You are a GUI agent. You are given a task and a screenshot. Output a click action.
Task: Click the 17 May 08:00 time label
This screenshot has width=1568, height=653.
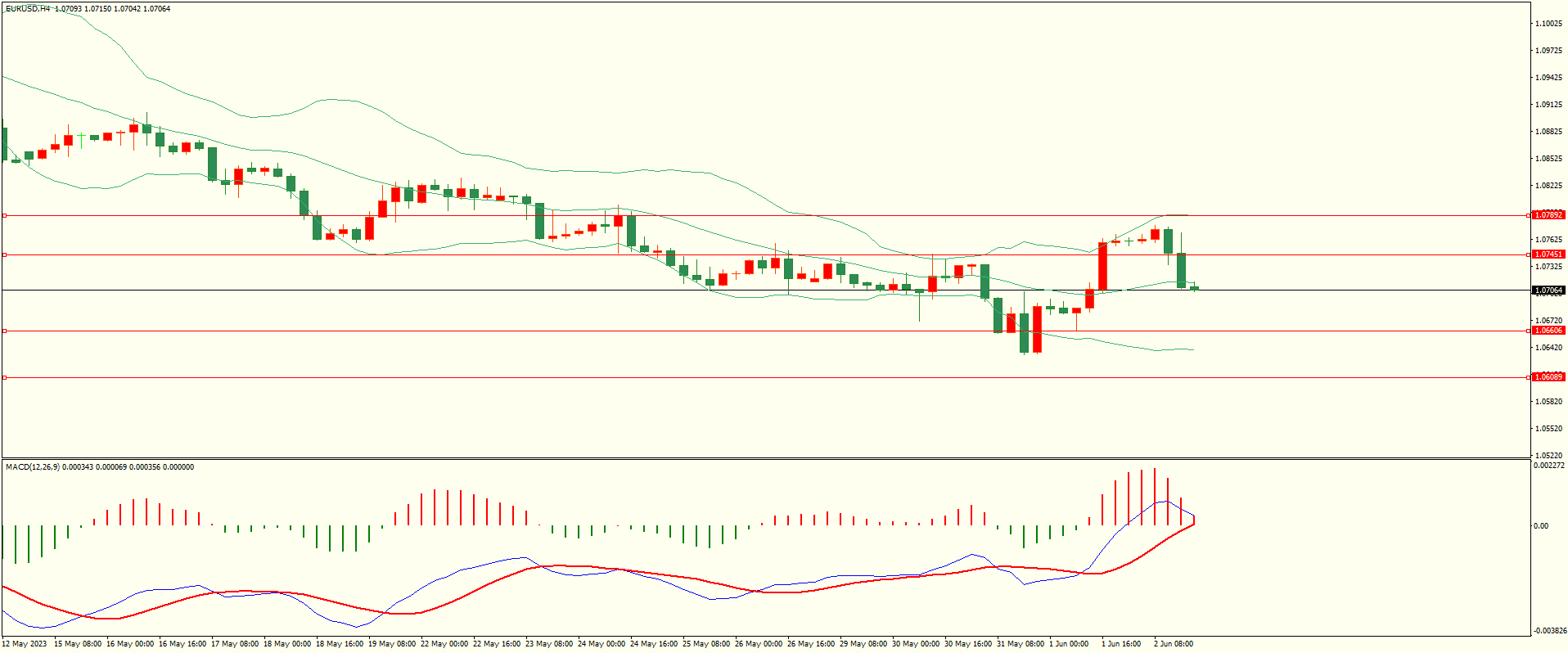coord(235,644)
